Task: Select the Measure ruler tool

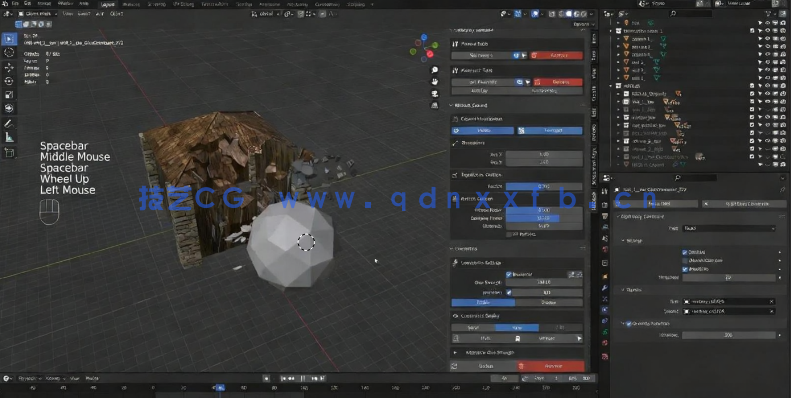Action: click(9, 137)
